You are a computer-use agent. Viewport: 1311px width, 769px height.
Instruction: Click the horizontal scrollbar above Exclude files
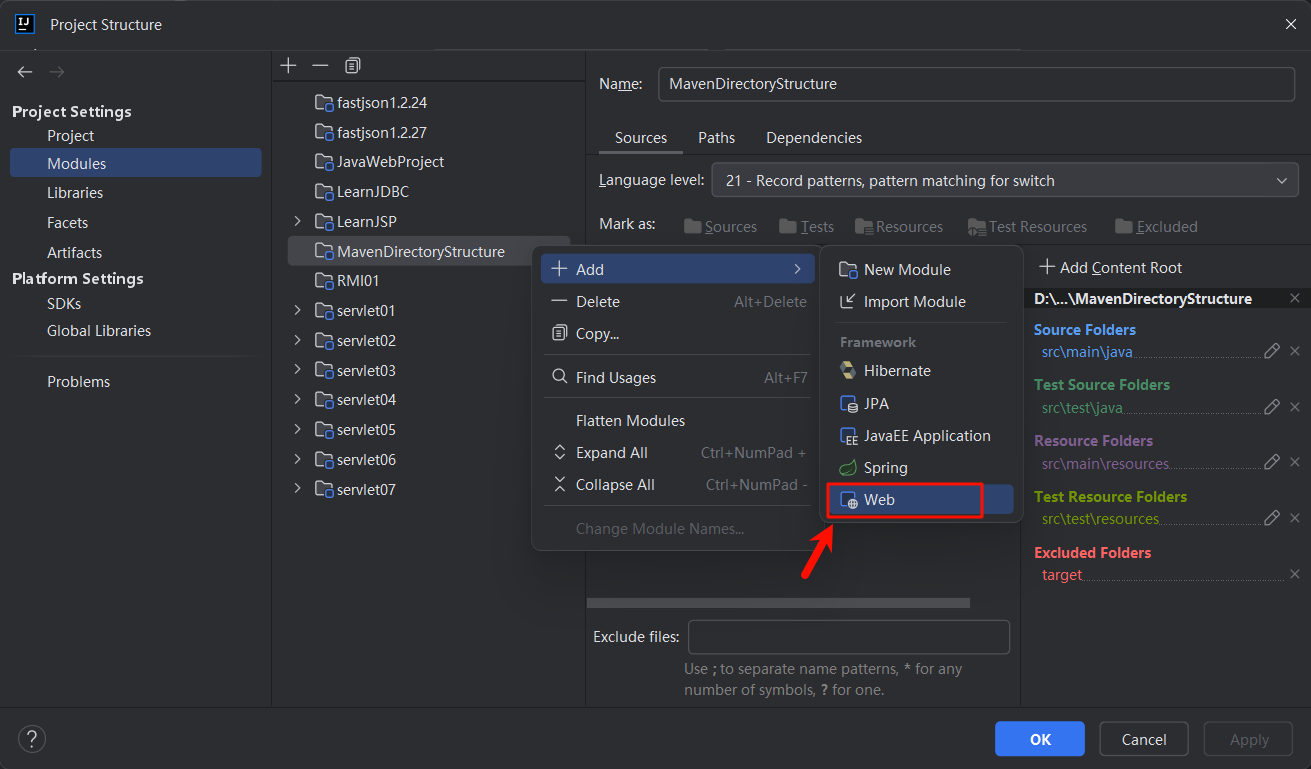[x=778, y=603]
